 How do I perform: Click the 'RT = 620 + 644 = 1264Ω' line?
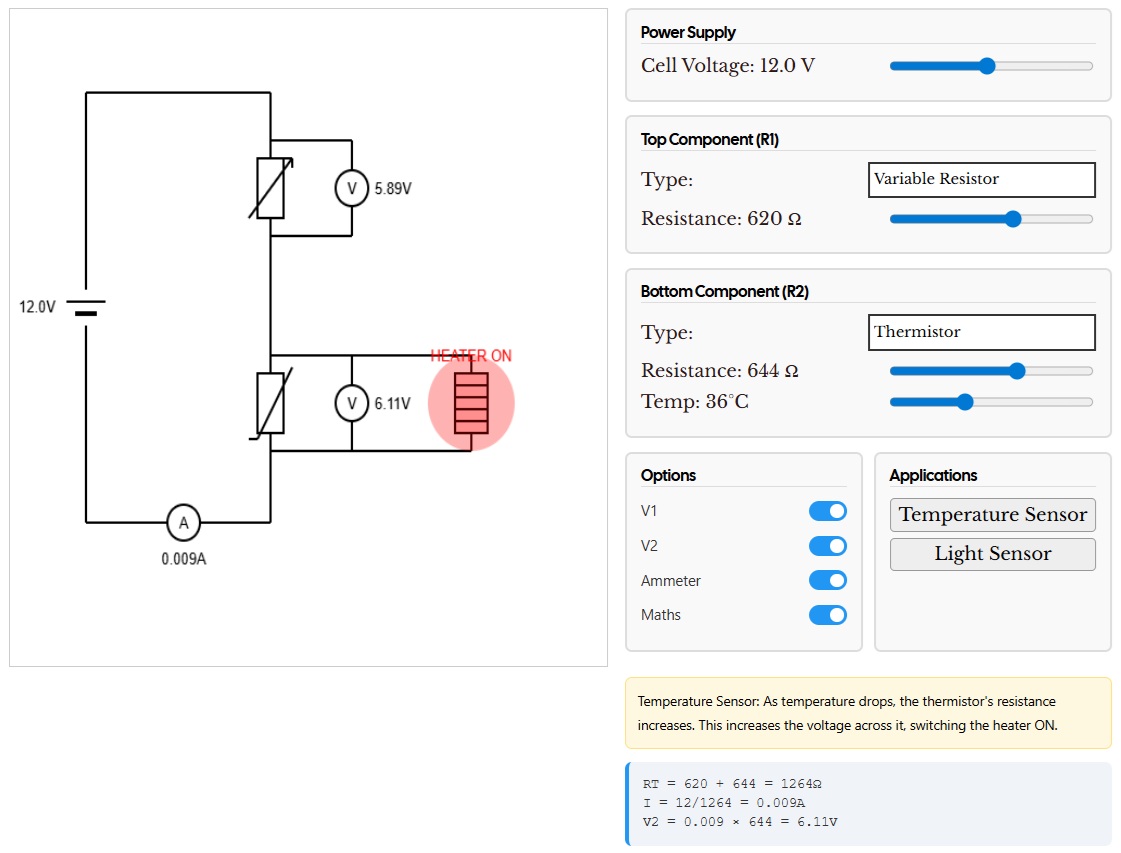click(732, 784)
